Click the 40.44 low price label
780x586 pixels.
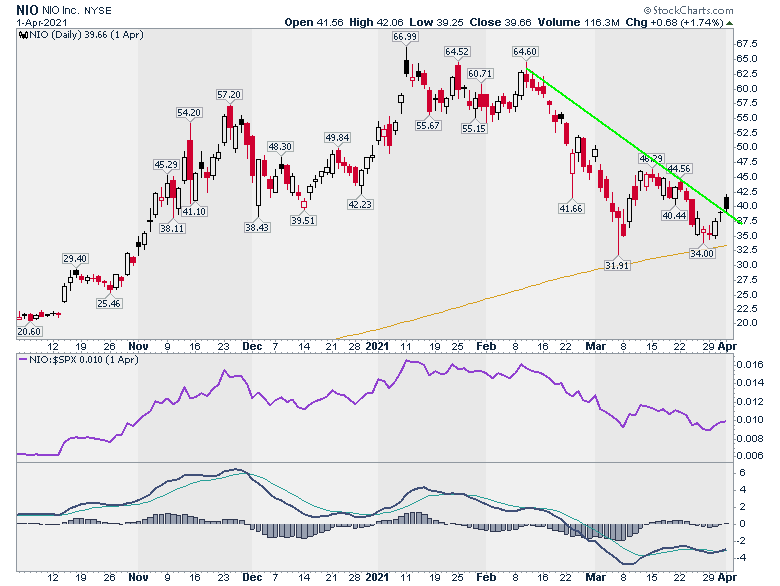coord(675,215)
